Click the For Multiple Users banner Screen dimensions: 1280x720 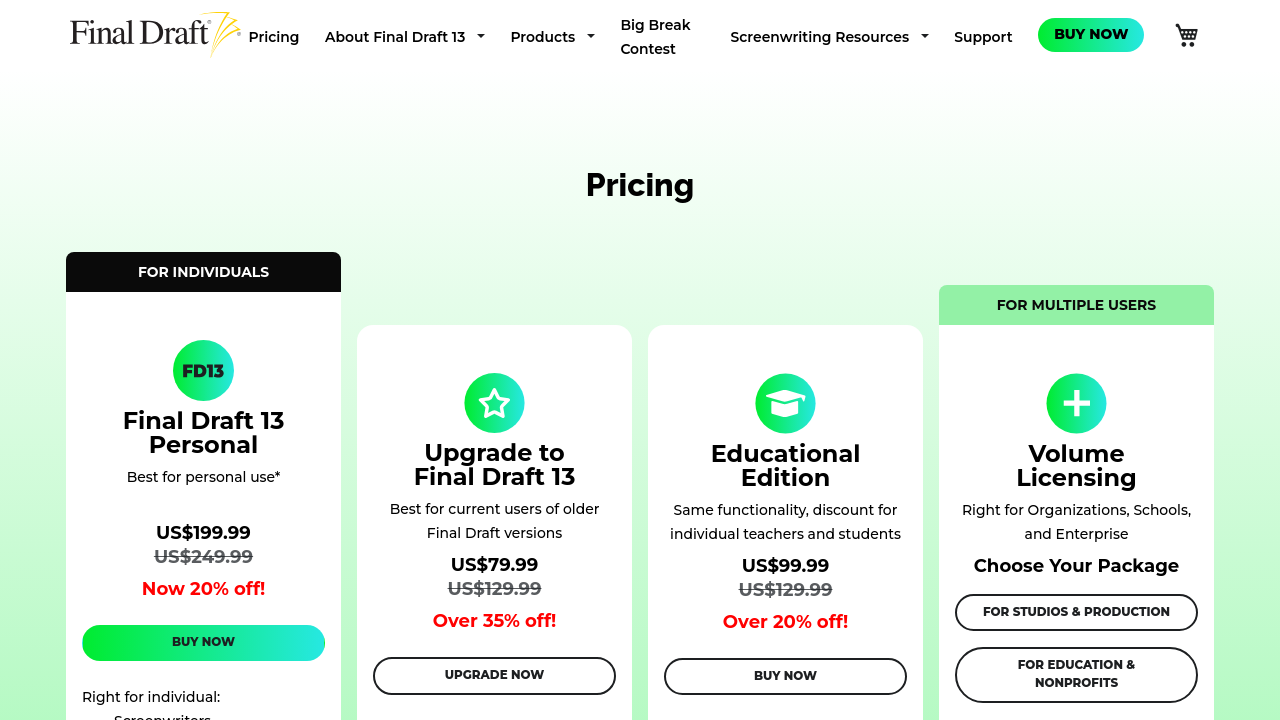click(1076, 305)
